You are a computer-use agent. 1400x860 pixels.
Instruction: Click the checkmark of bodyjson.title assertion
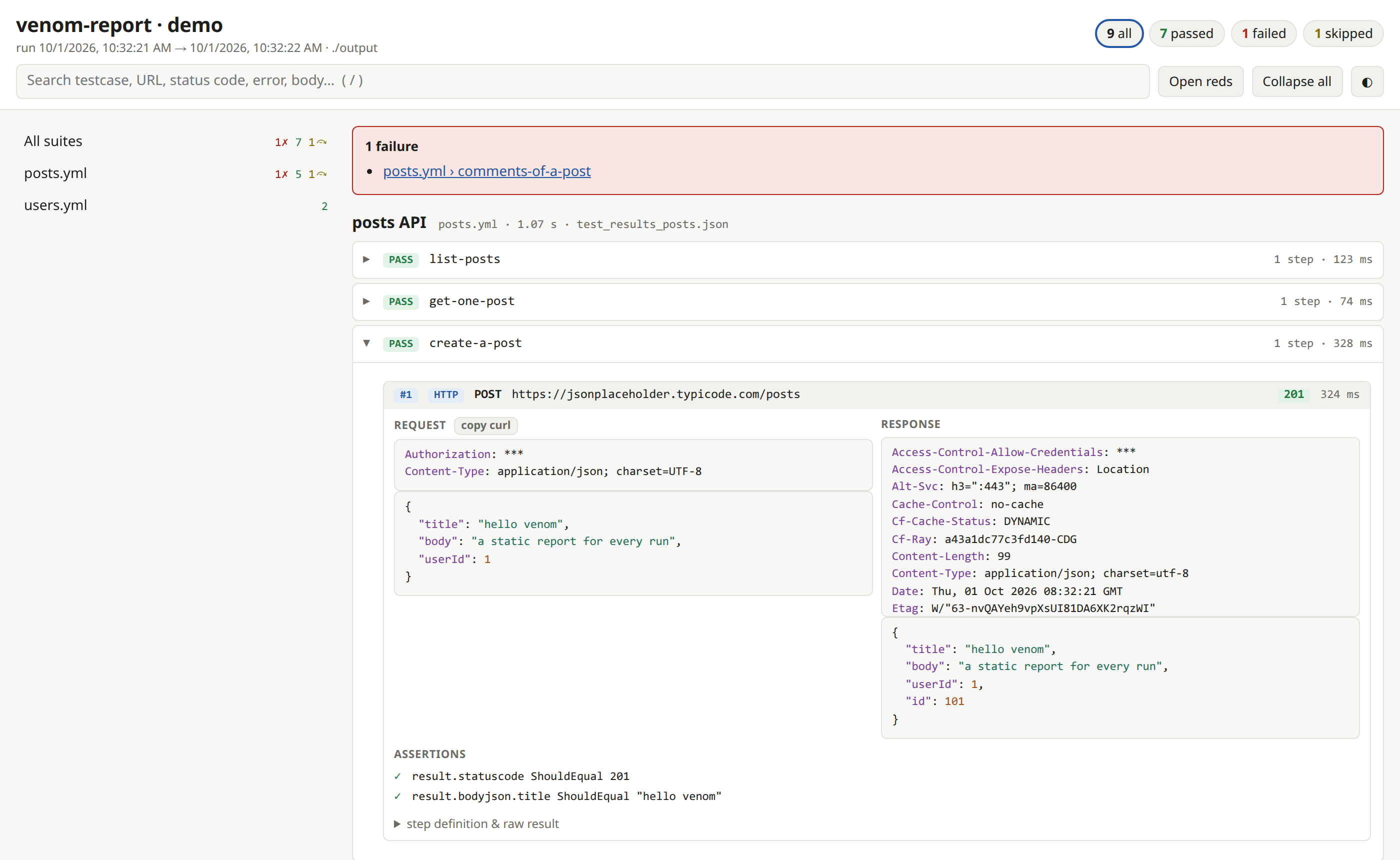[x=397, y=796]
